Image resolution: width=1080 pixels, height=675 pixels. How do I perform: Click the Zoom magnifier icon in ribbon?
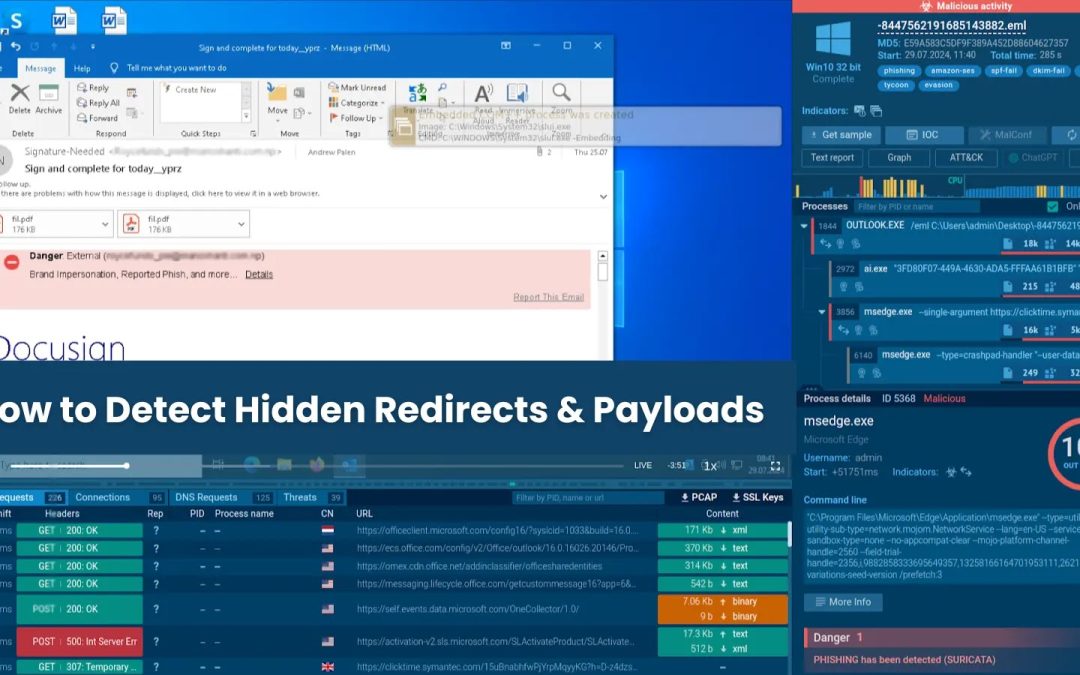pyautogui.click(x=561, y=92)
